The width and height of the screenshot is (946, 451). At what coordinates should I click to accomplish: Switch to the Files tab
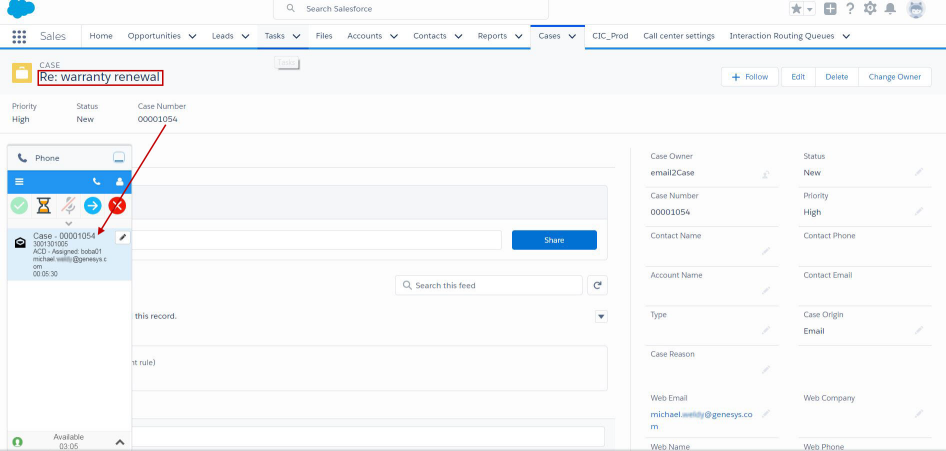[324, 36]
